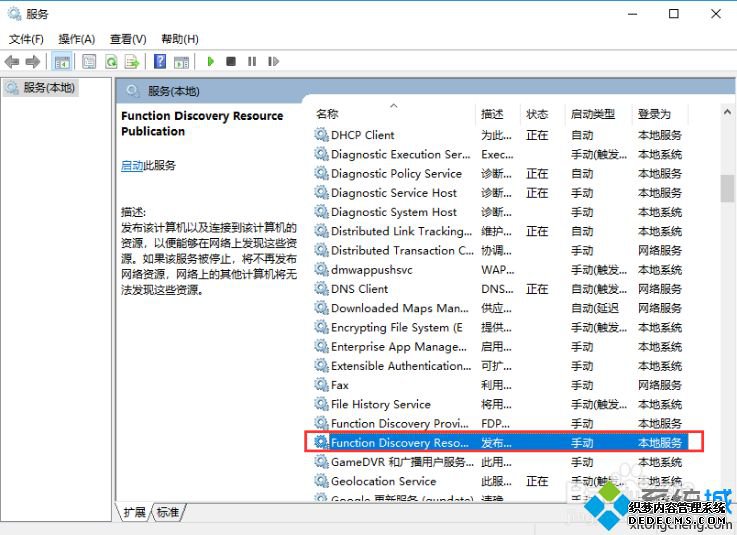Screen dimensions: 737x535
Task: Click gear icon beside DNS Client
Action: (321, 289)
